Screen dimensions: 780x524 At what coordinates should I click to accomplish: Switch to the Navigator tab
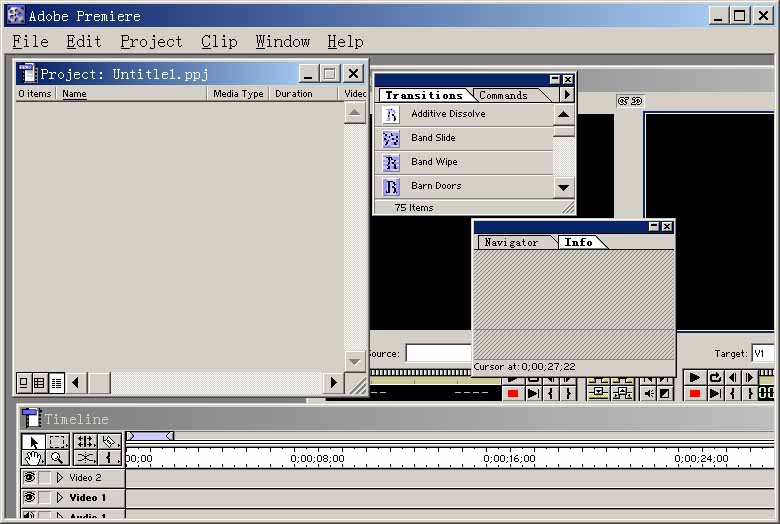tap(510, 242)
